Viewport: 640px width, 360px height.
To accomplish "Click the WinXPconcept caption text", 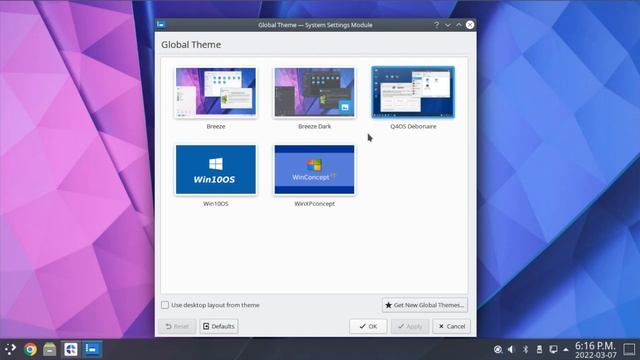I will point(314,203).
